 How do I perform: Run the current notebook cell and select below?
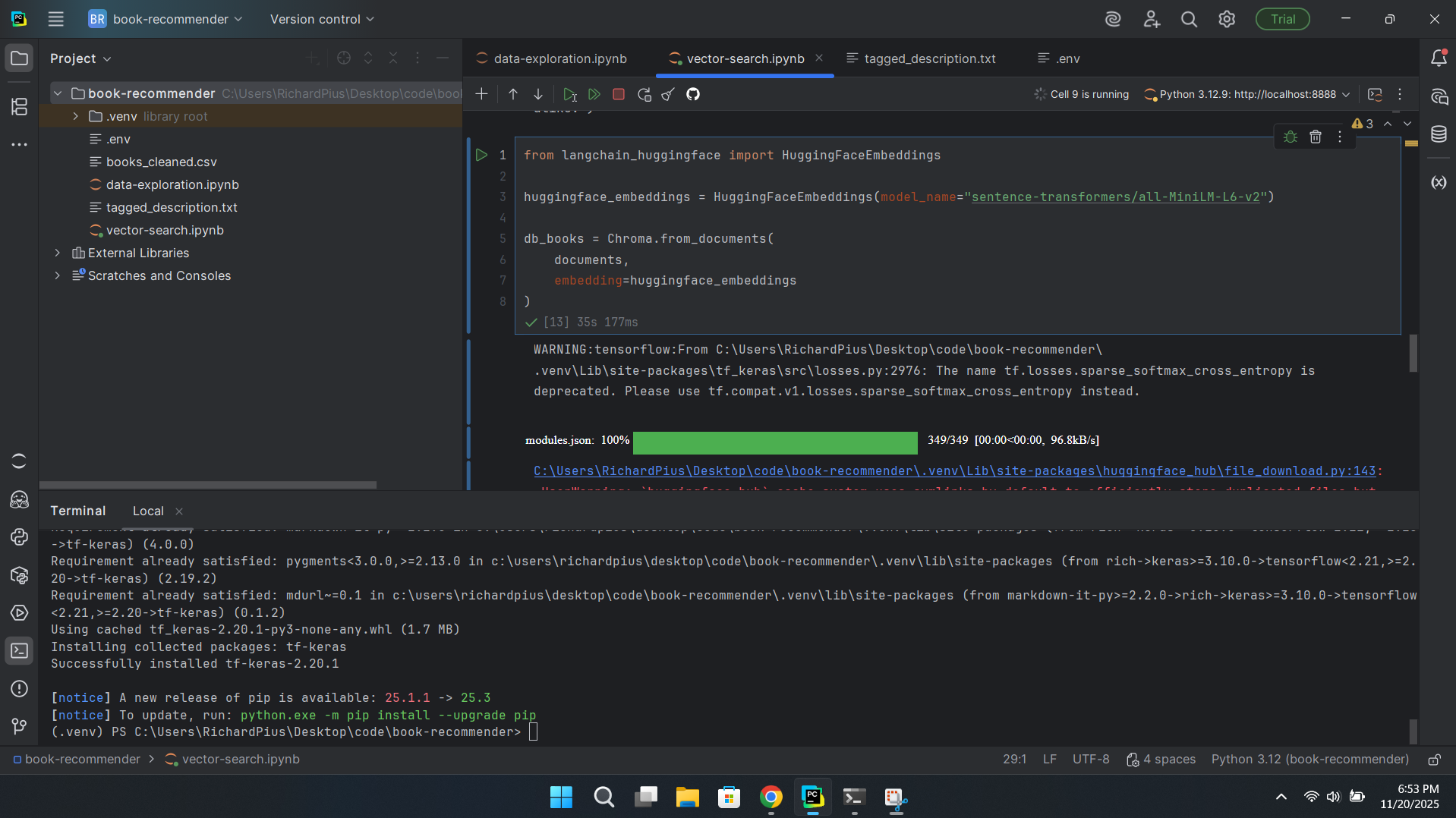569,95
